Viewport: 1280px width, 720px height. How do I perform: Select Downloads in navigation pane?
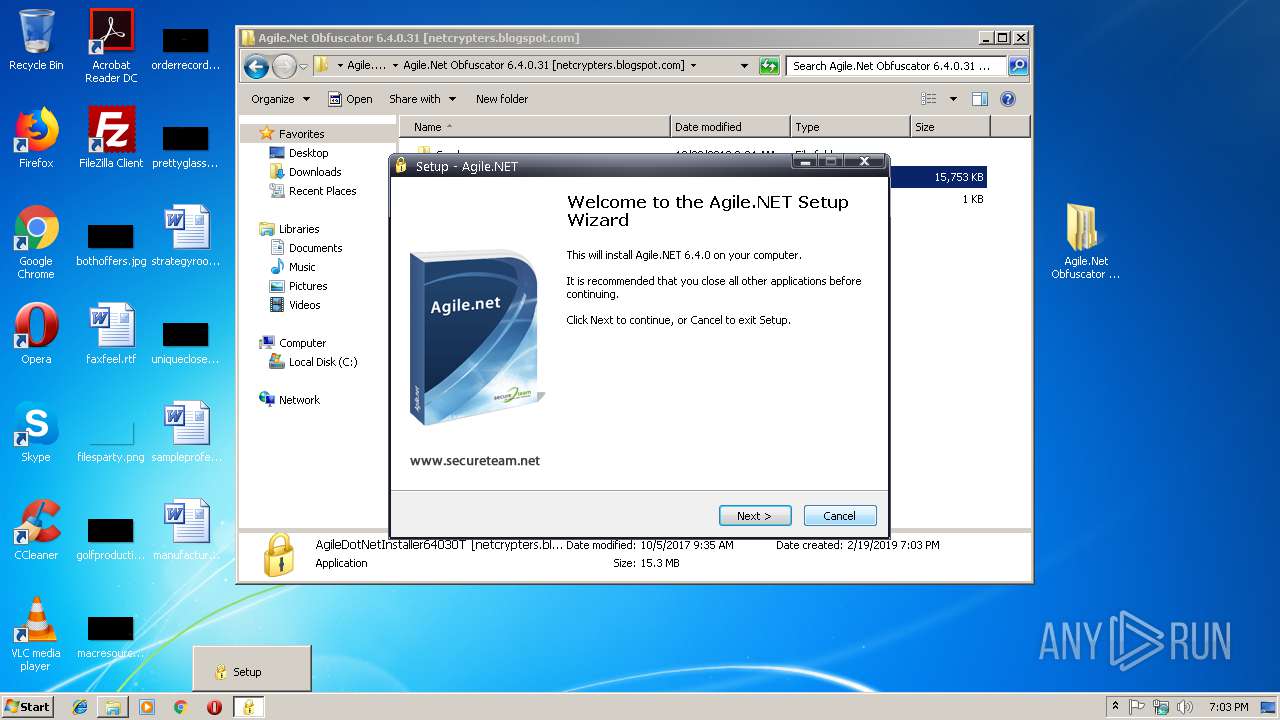[x=315, y=172]
